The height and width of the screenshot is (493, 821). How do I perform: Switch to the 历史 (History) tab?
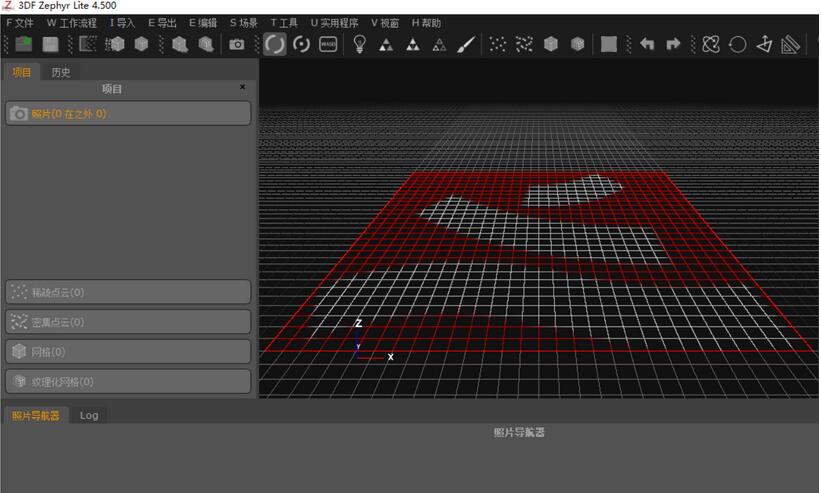tap(61, 72)
